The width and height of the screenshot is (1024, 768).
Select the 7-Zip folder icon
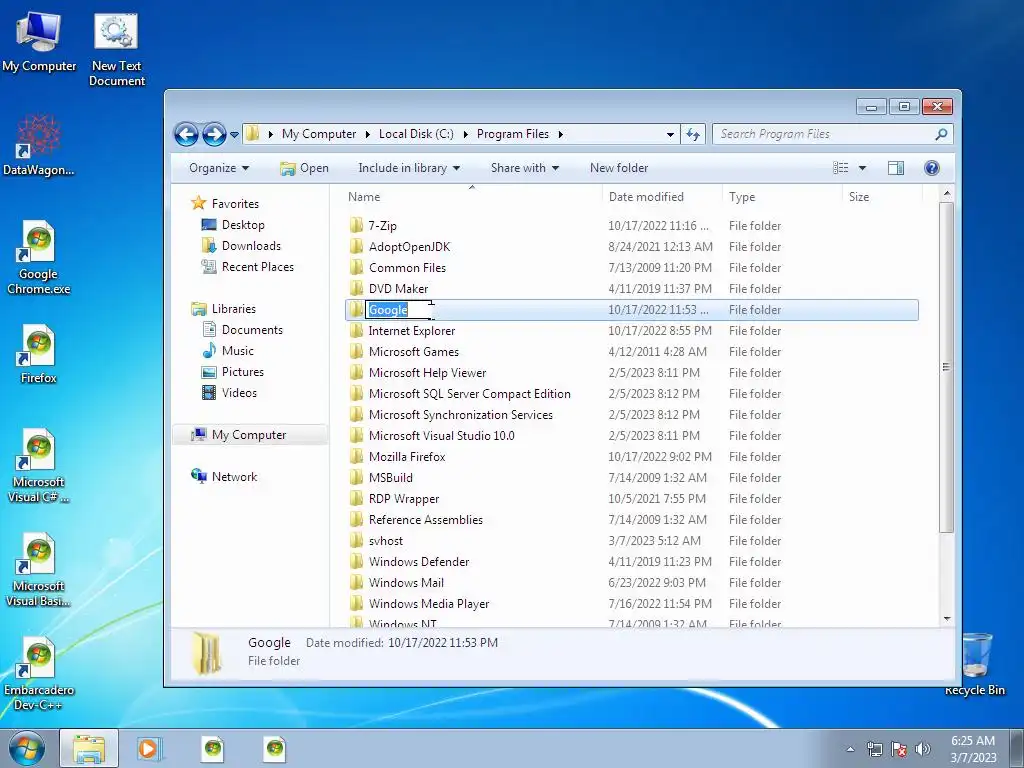coord(356,225)
